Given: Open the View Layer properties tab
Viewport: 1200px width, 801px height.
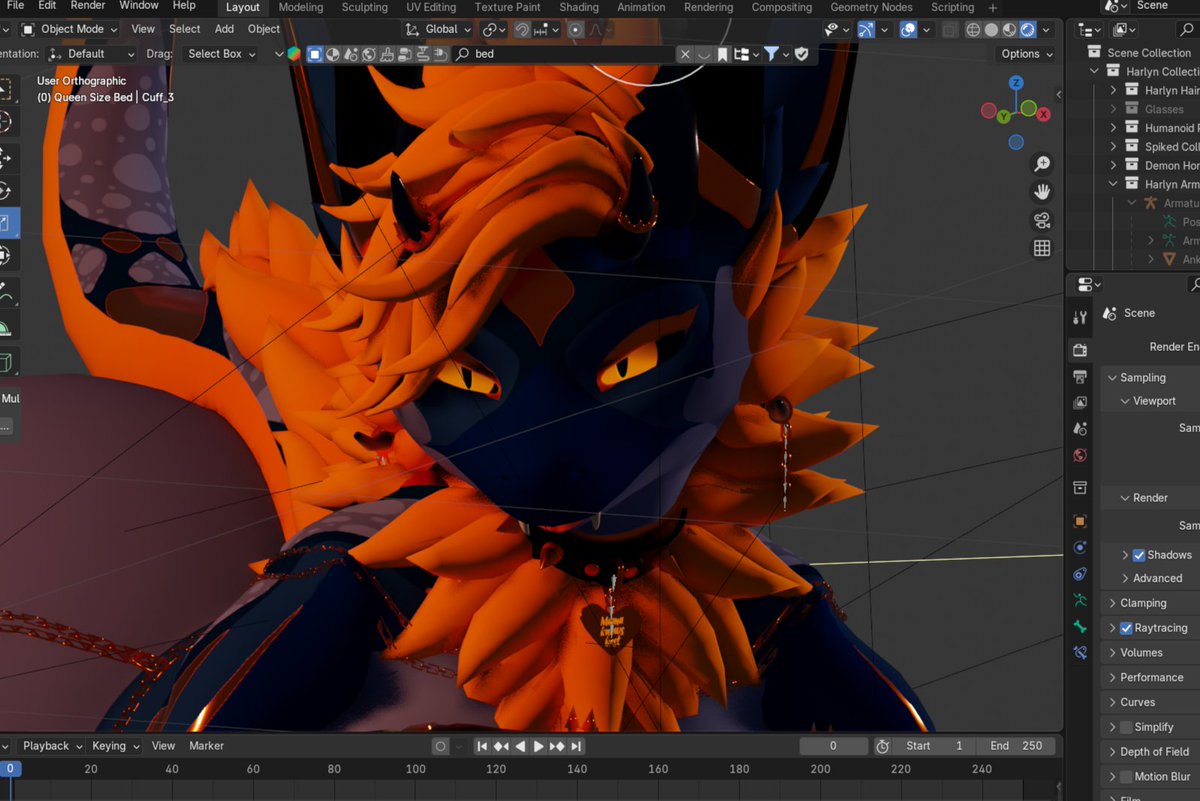Looking at the screenshot, I should point(1080,403).
